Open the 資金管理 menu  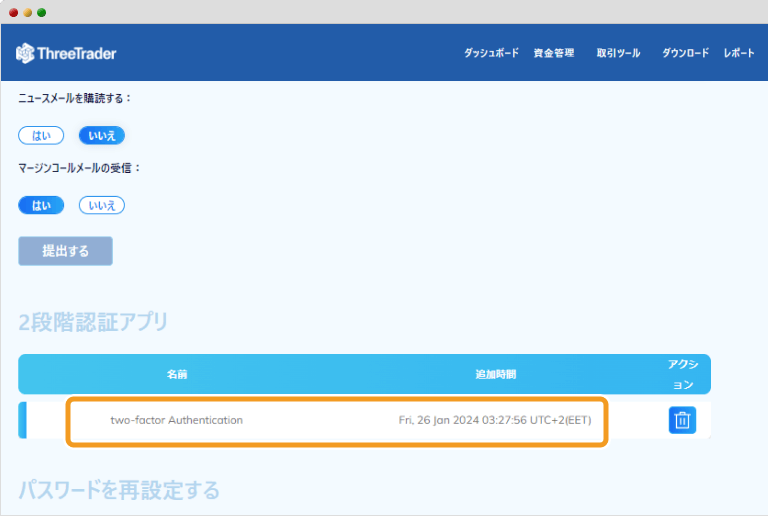point(554,53)
